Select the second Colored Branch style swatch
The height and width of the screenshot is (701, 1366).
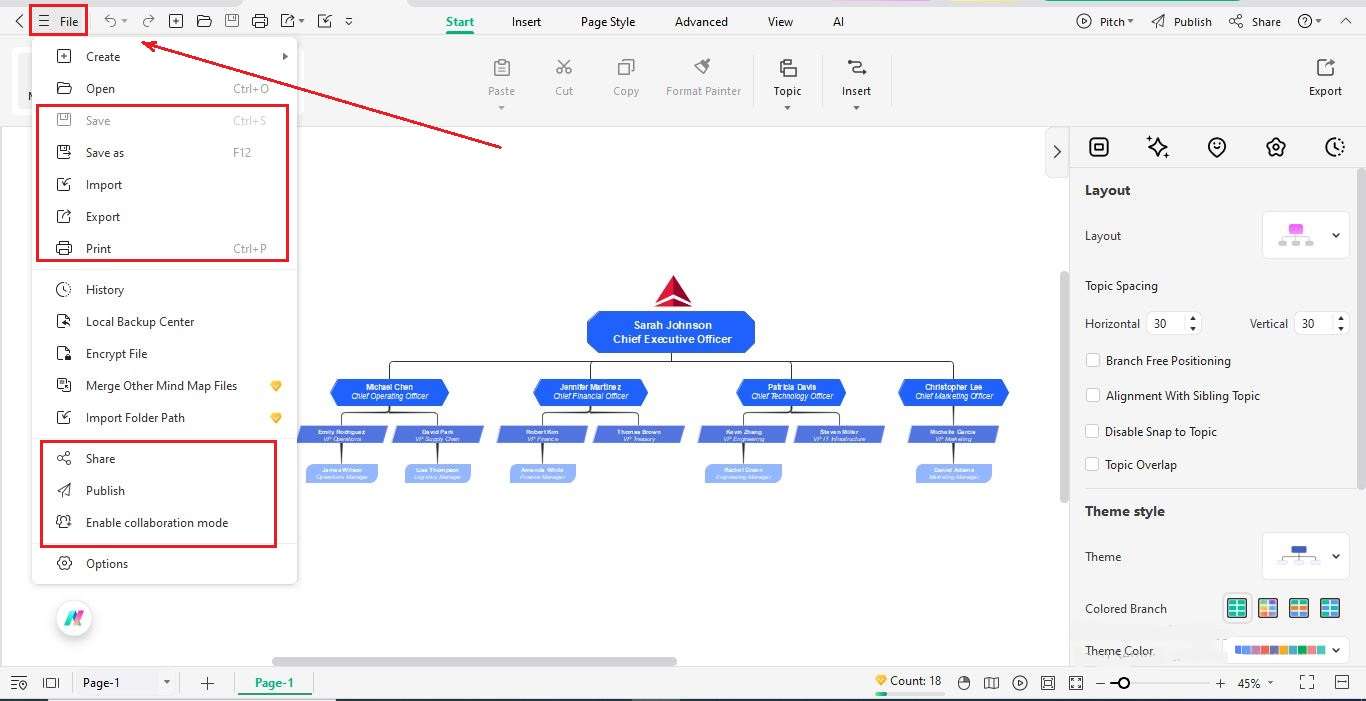[1268, 607]
